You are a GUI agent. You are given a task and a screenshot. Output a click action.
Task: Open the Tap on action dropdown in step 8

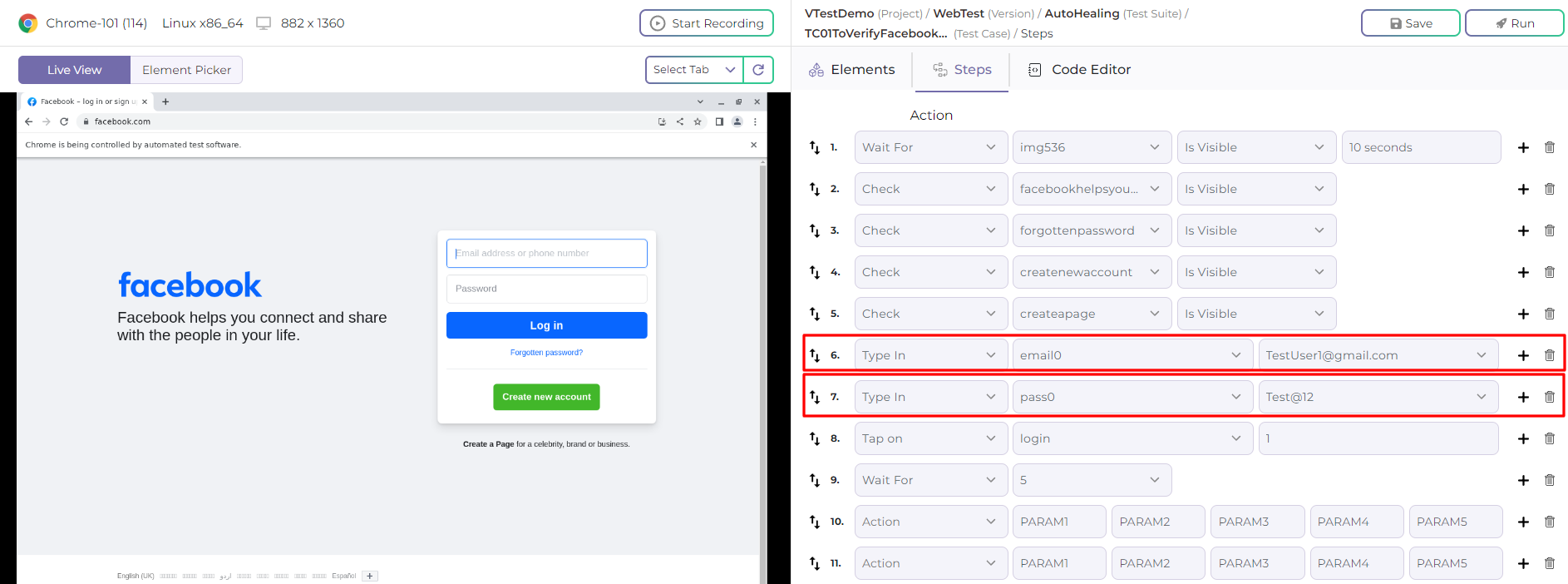tap(931, 438)
